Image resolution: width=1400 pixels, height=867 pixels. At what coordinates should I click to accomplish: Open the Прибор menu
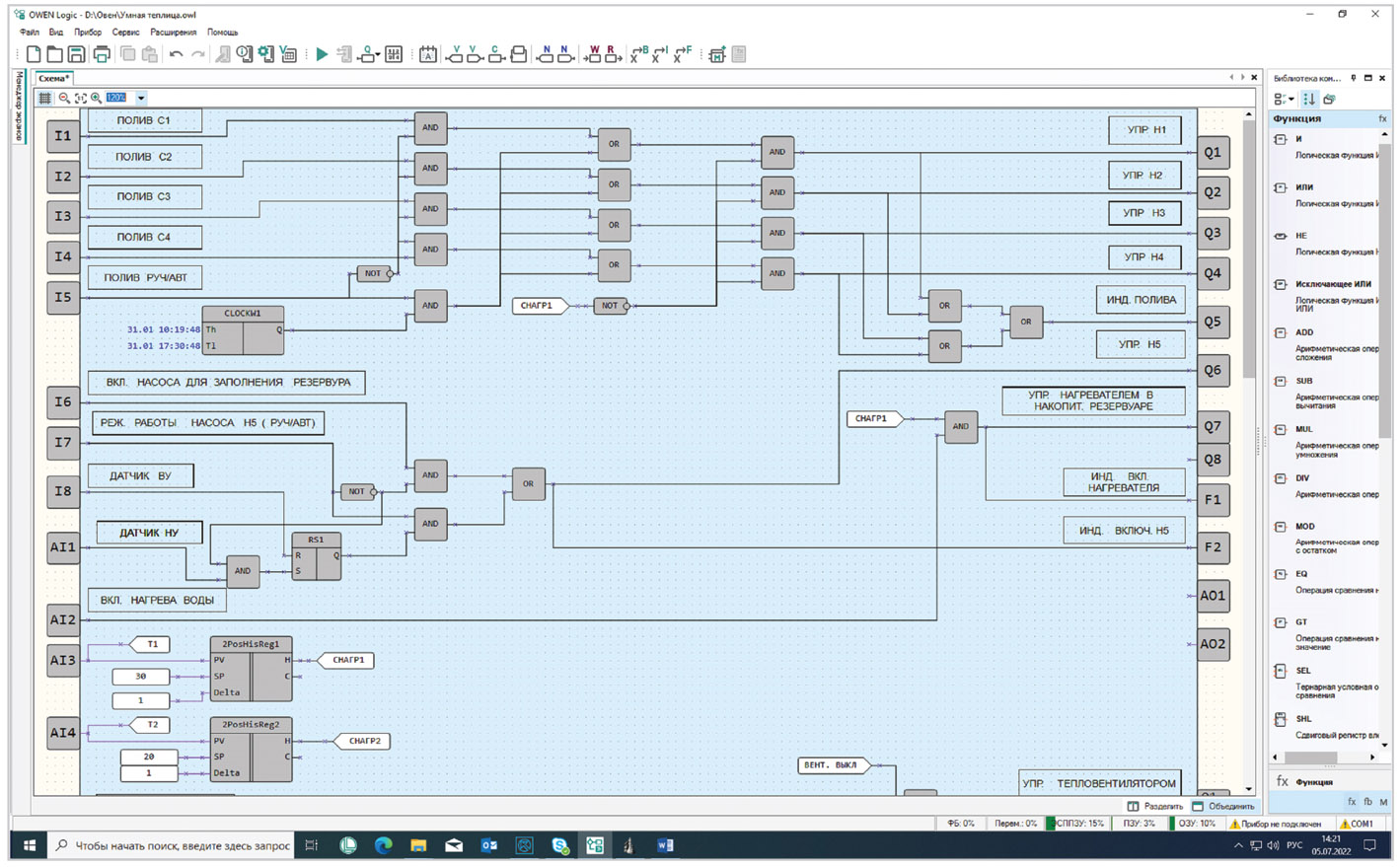click(x=87, y=33)
